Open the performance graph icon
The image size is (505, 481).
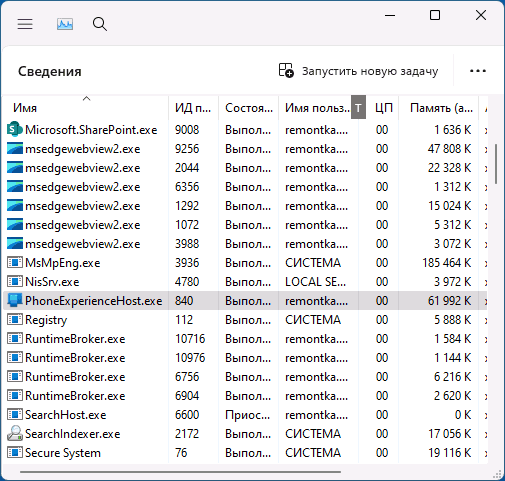click(x=65, y=24)
